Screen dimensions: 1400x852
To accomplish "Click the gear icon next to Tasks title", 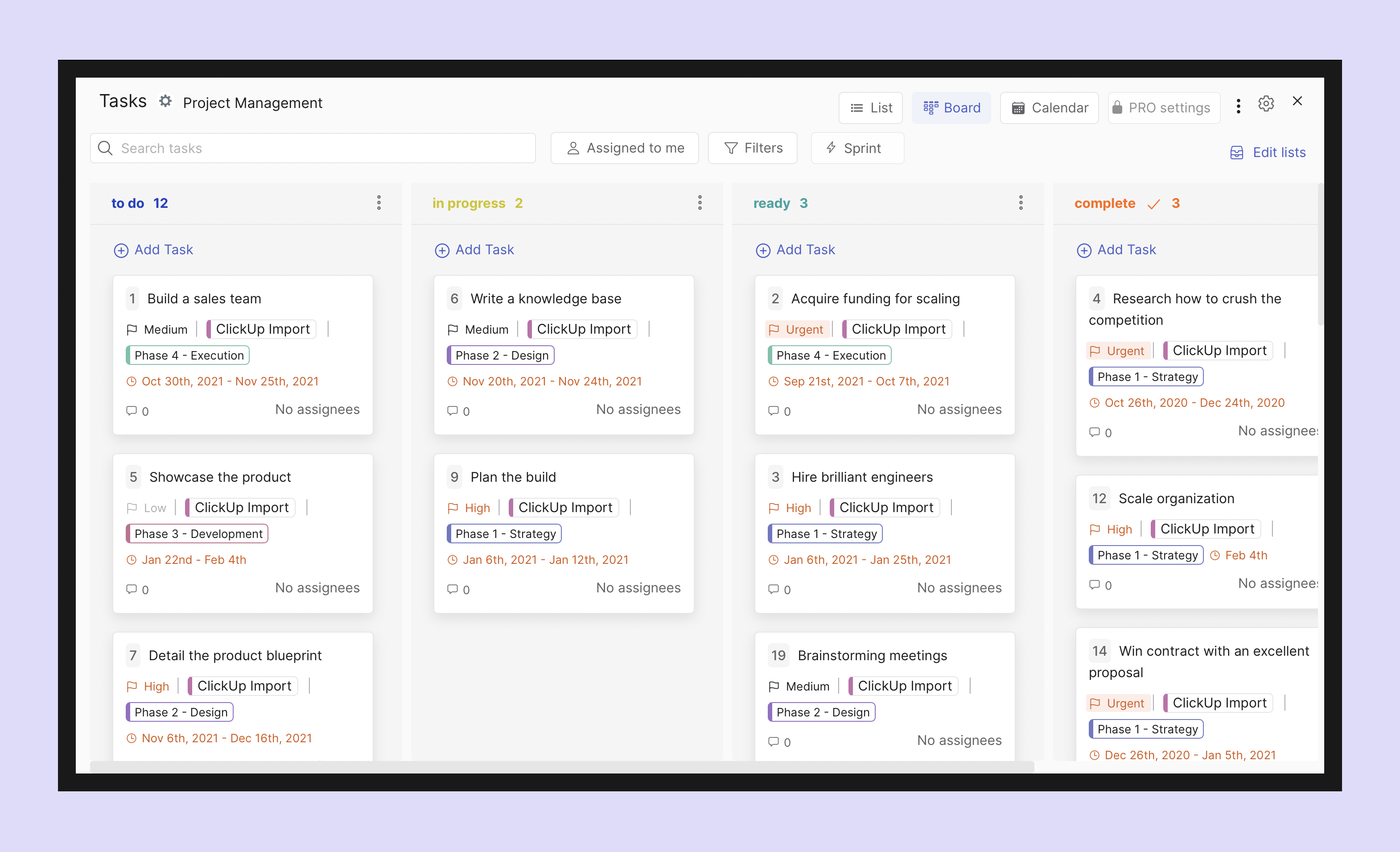I will pyautogui.click(x=165, y=102).
